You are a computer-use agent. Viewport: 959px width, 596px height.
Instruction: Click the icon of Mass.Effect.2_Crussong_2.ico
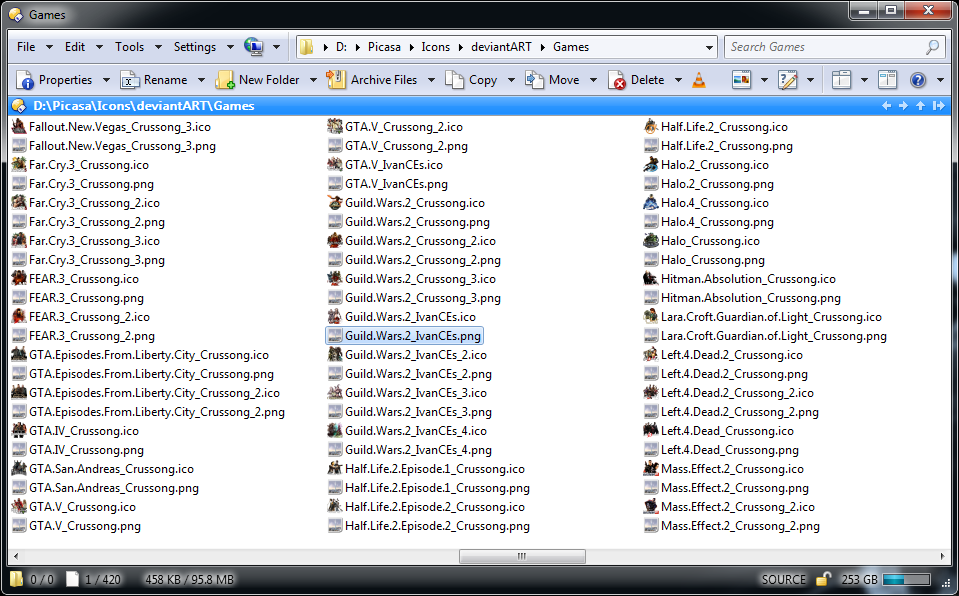click(651, 507)
